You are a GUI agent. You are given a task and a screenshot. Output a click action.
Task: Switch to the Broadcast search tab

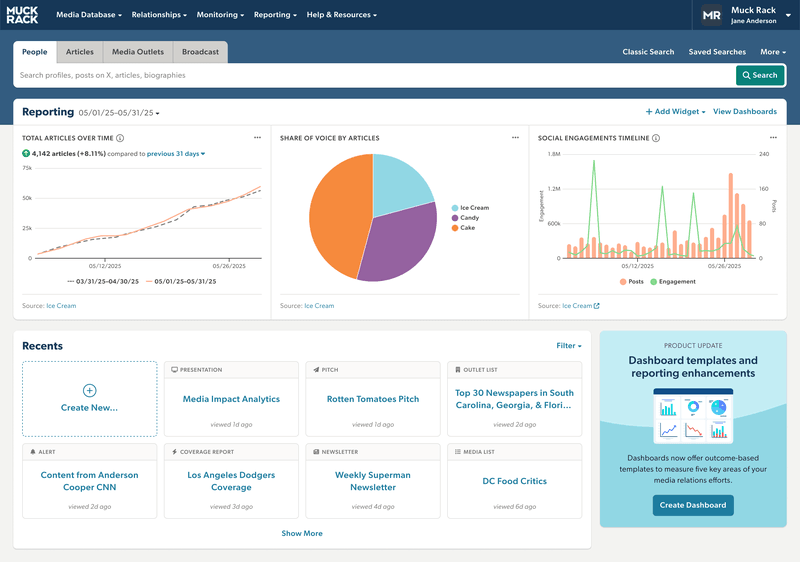pyautogui.click(x=200, y=52)
